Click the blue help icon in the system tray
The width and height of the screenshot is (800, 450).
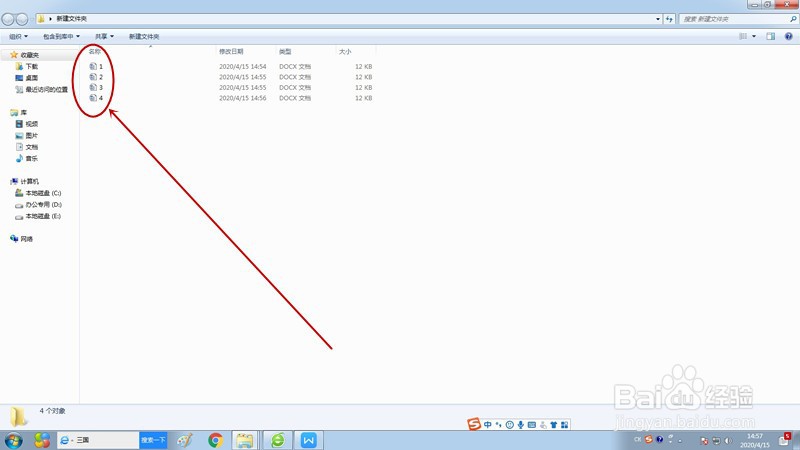(659, 439)
